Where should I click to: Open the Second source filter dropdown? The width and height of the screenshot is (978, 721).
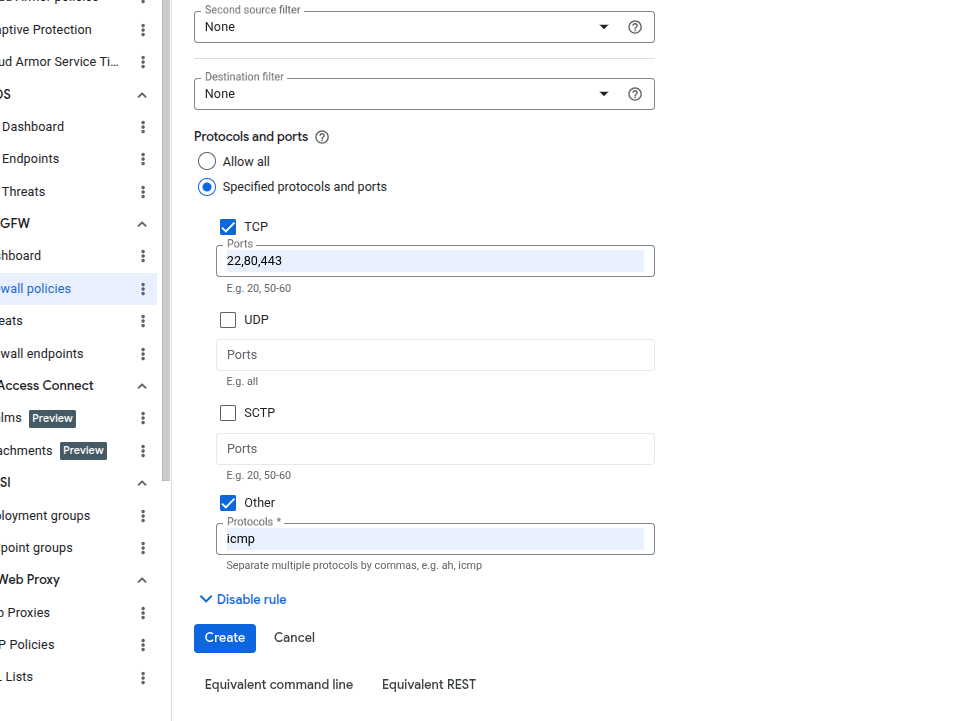[424, 27]
